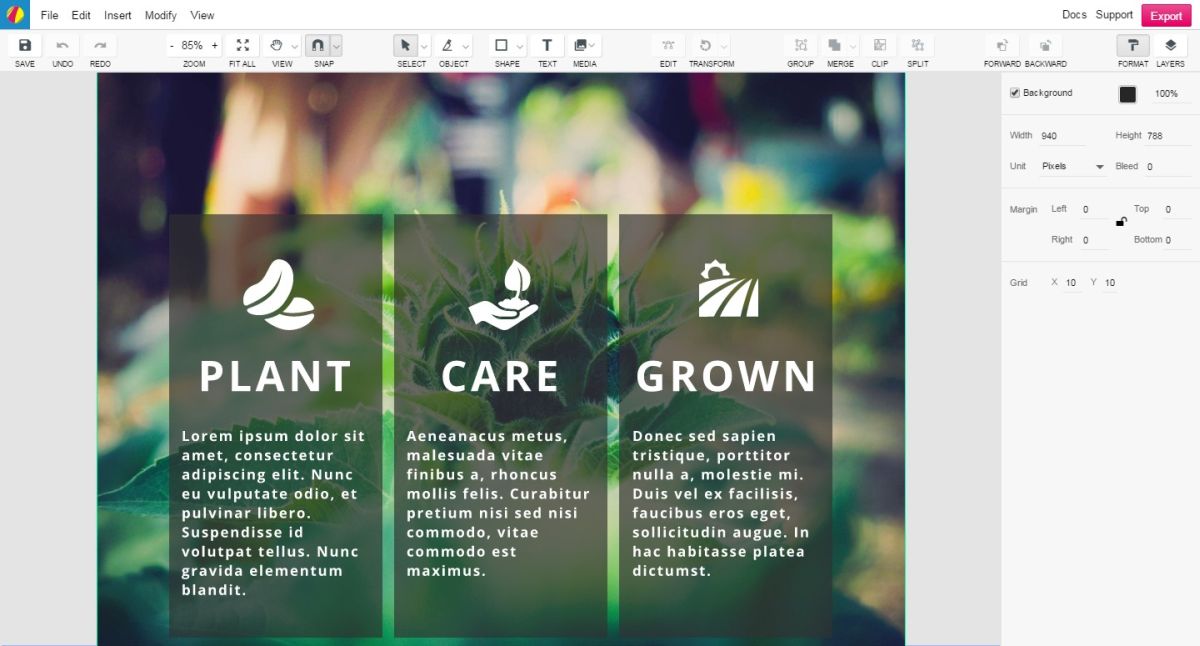Select the Text tool
The height and width of the screenshot is (646, 1200).
[x=547, y=45]
